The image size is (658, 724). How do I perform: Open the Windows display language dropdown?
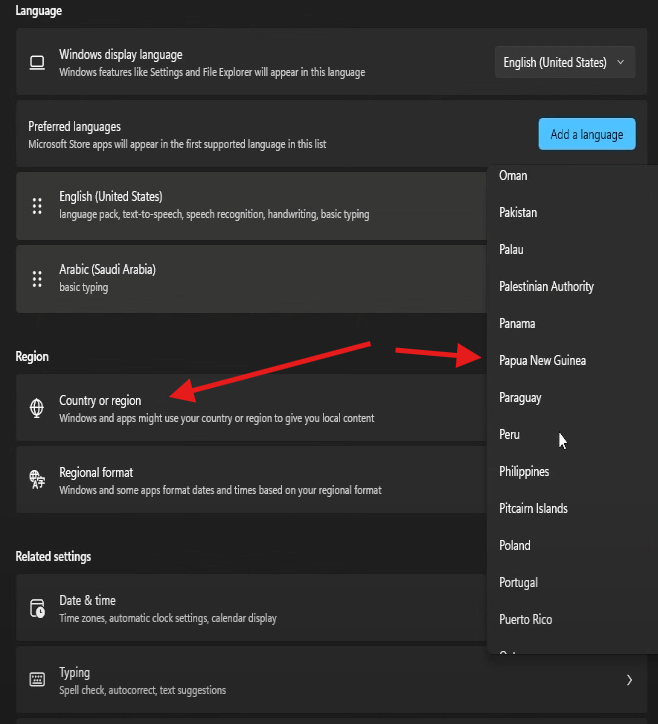tap(564, 62)
